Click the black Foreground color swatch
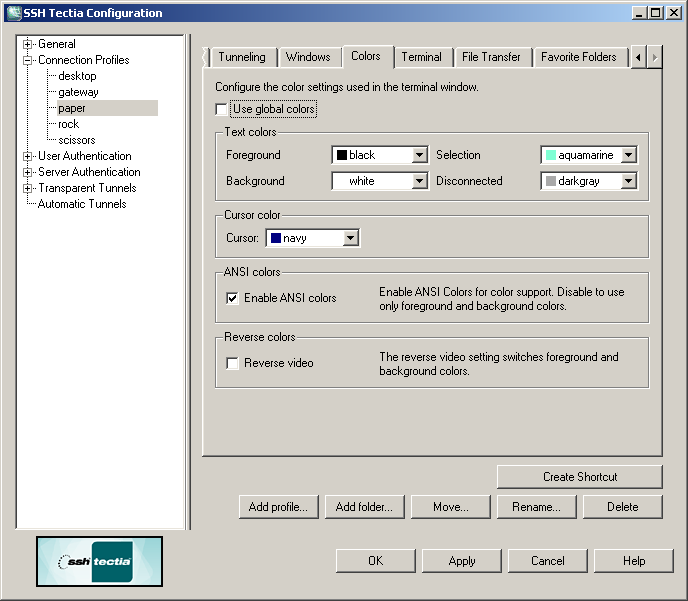This screenshot has height=601, width=688. click(x=342, y=155)
